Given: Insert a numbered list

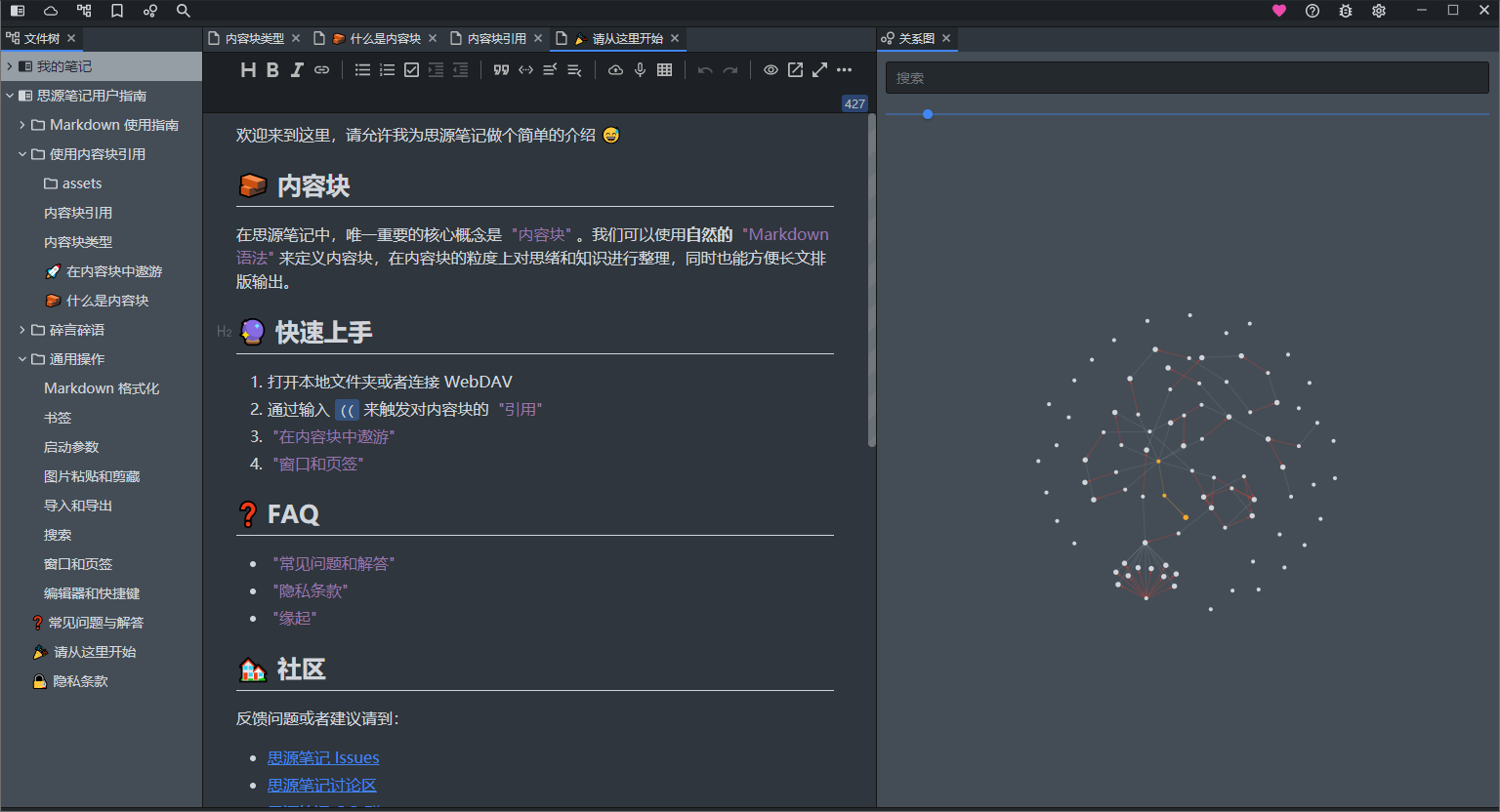Looking at the screenshot, I should [387, 69].
